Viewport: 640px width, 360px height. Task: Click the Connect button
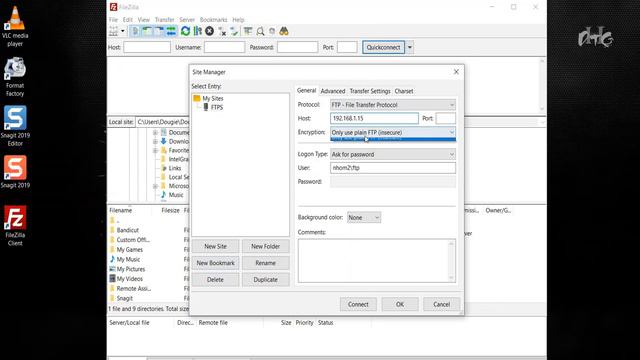(x=358, y=304)
